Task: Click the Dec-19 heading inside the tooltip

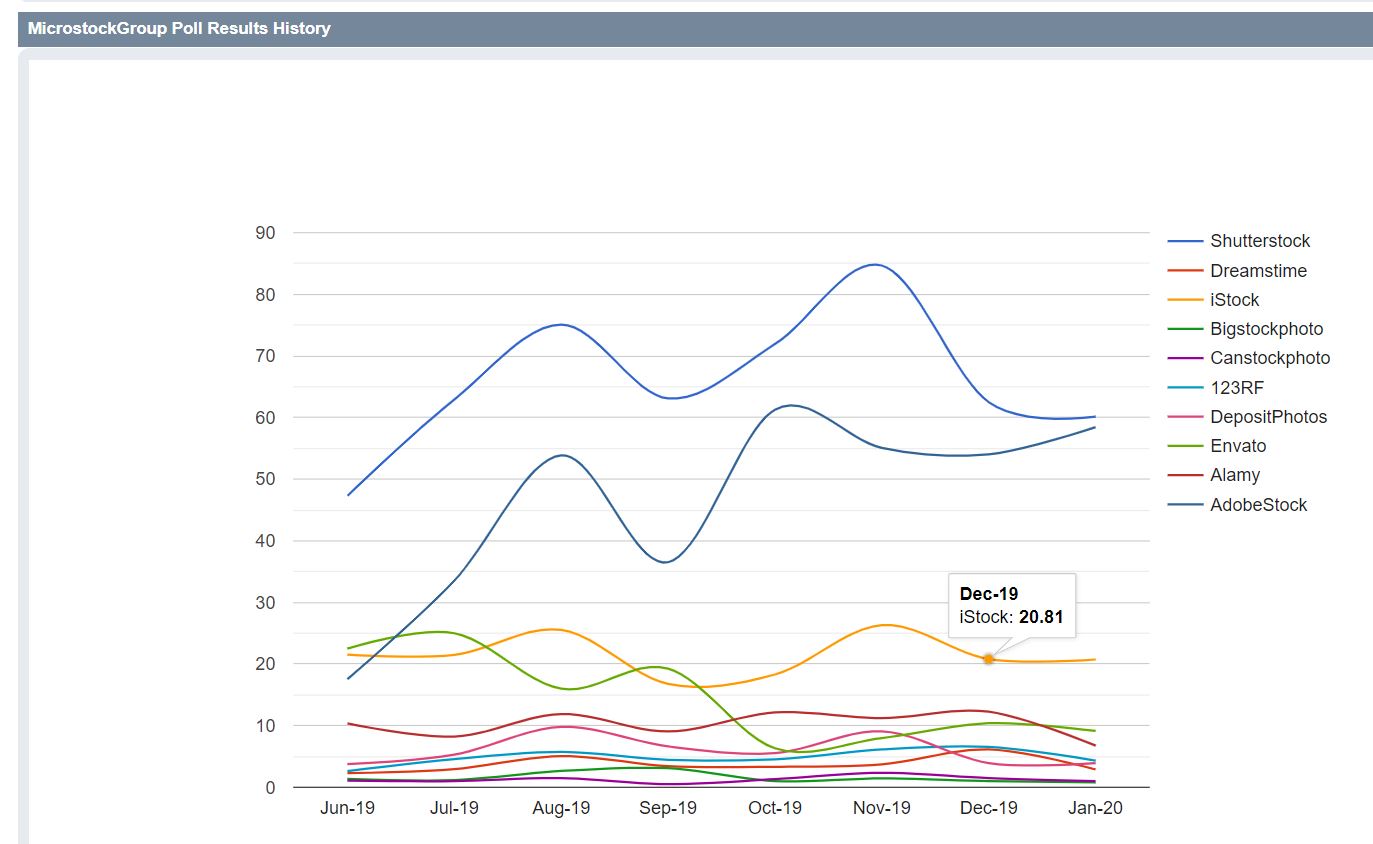Action: pos(989,594)
